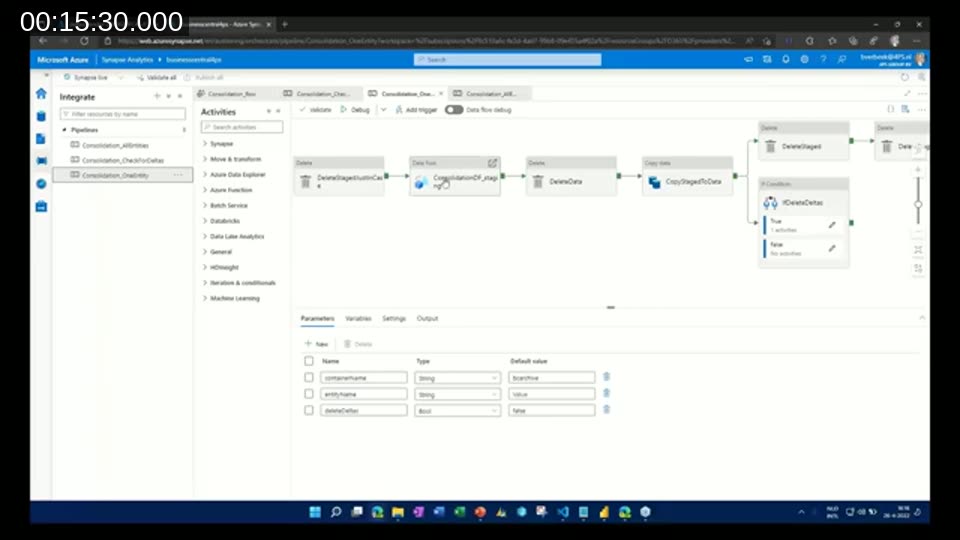Screen dimensions: 960x540
Task: Edit the False branch pencil icon
Action: 832,248
